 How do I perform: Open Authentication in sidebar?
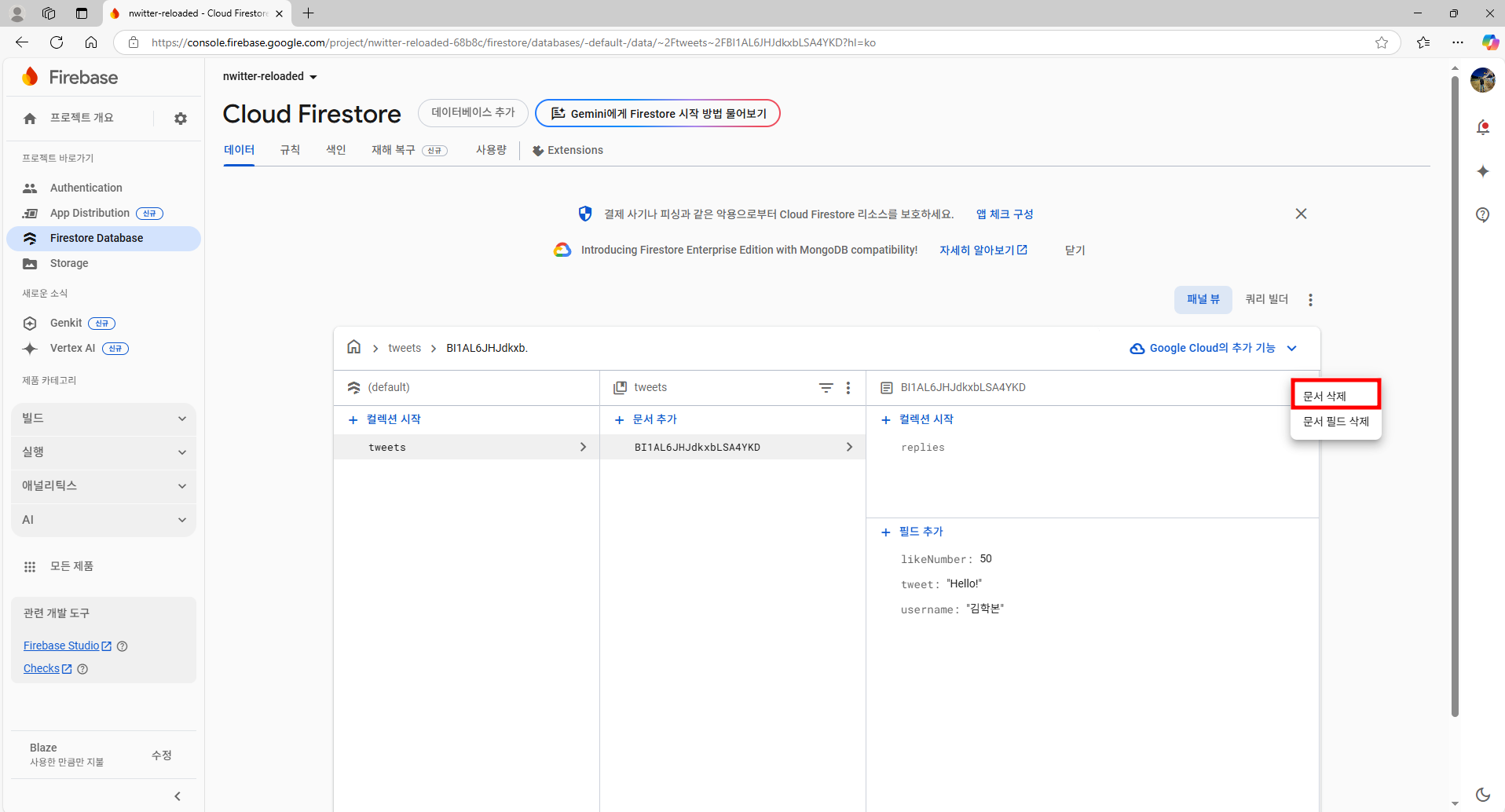click(x=86, y=188)
